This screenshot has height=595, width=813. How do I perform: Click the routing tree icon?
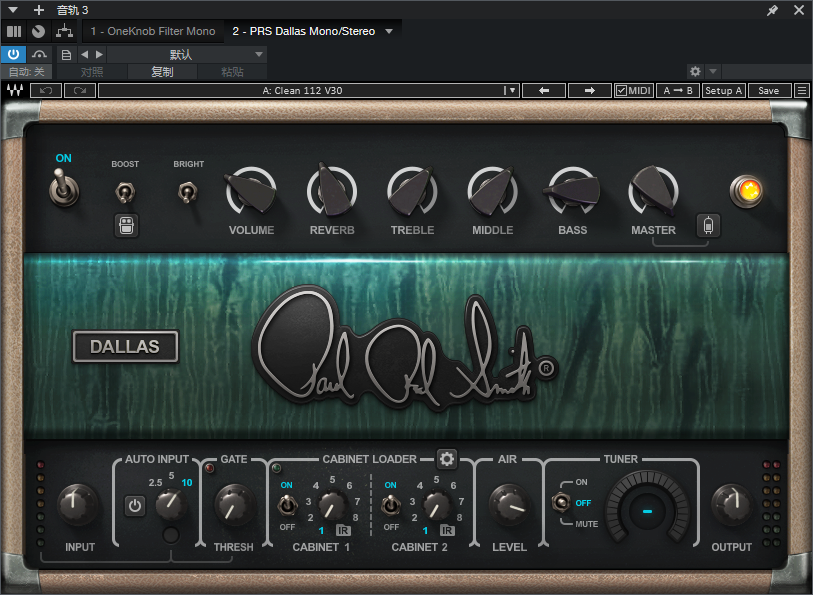pos(64,31)
